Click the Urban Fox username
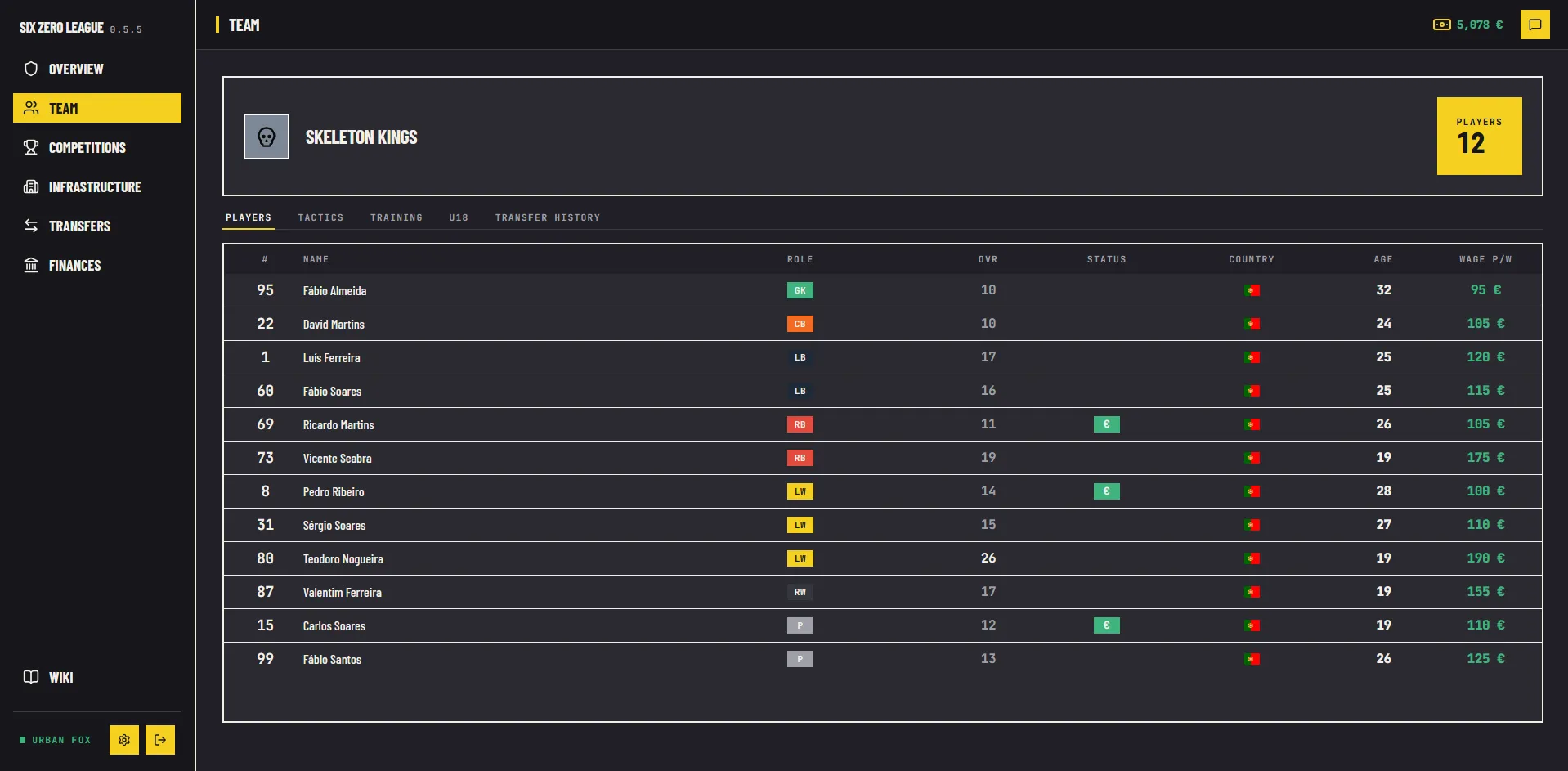Screen dimensions: 1568x771 click(x=61, y=740)
